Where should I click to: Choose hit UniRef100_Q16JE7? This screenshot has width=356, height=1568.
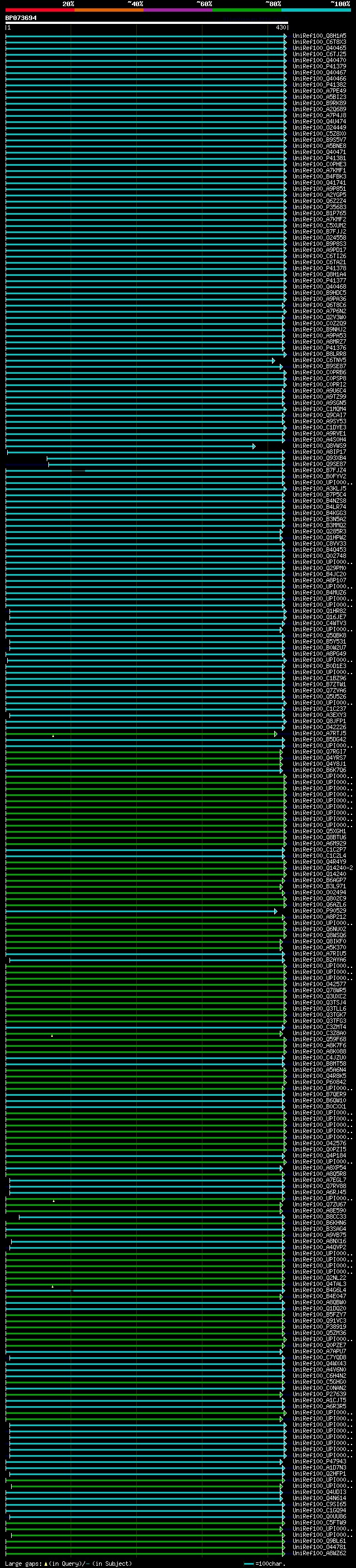point(319,617)
